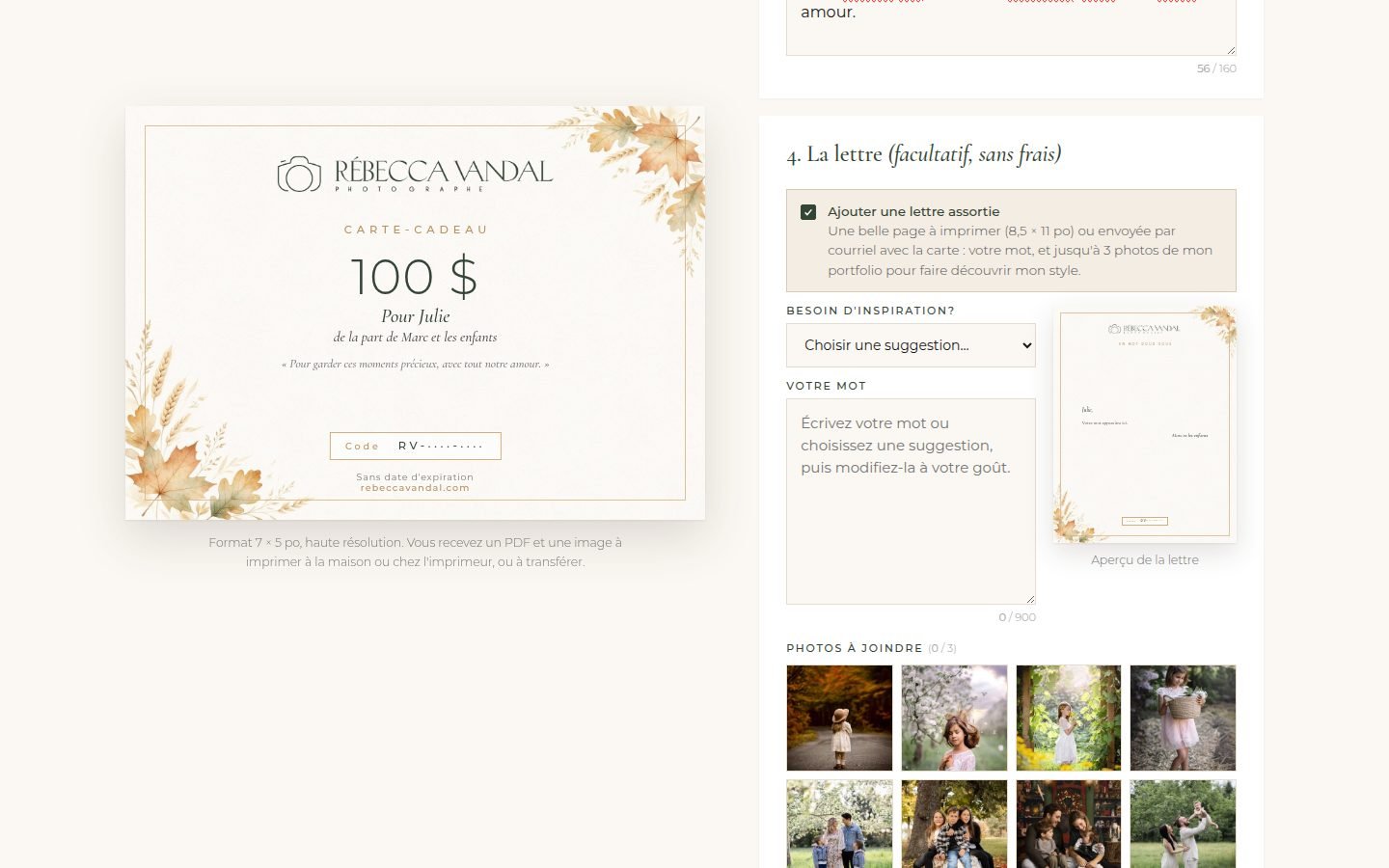Click the quoted message on the card
Screen dimensions: 1389x868
click(415, 365)
